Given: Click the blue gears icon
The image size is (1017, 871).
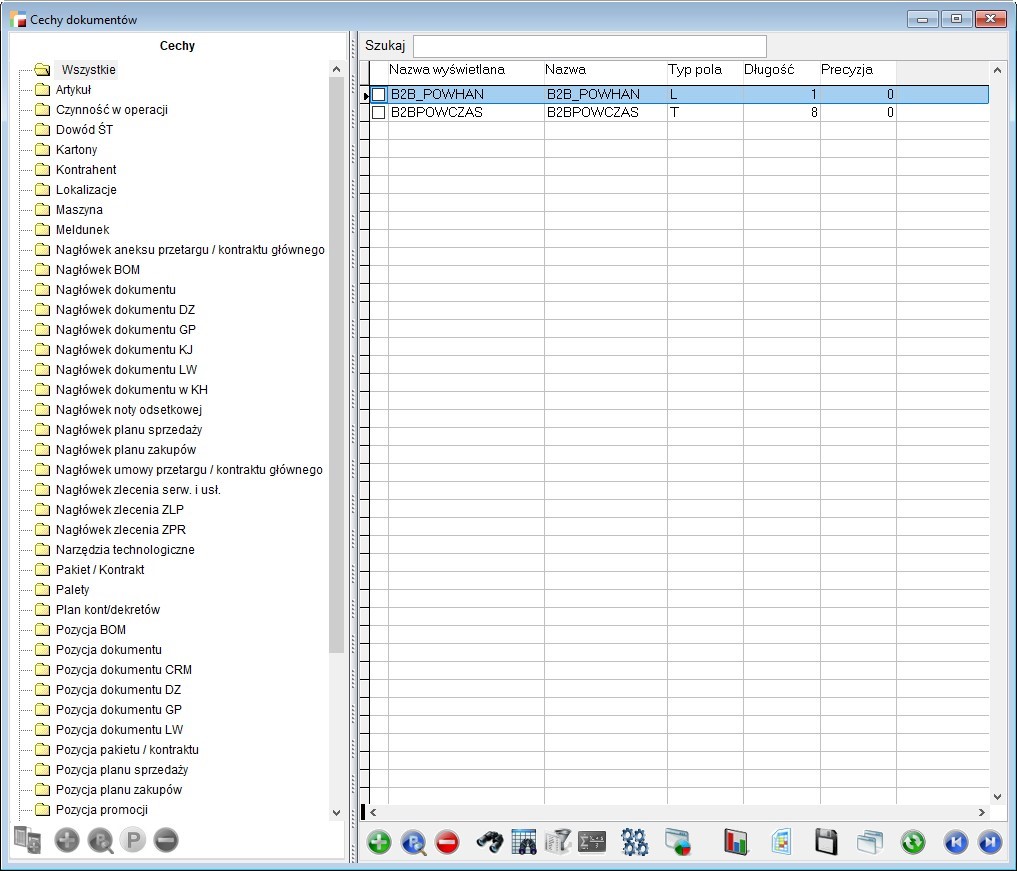Looking at the screenshot, I should coord(634,843).
